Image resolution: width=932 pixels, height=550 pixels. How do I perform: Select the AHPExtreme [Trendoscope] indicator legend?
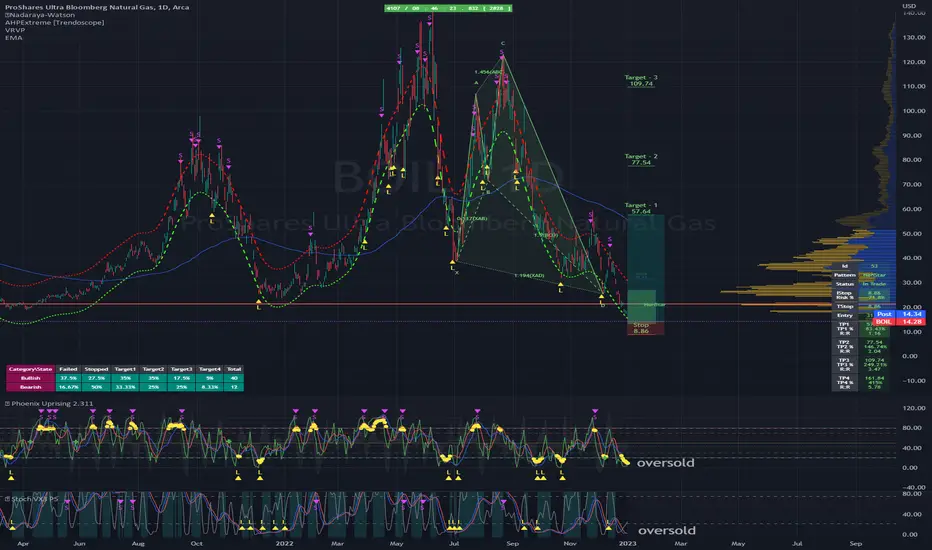click(55, 23)
